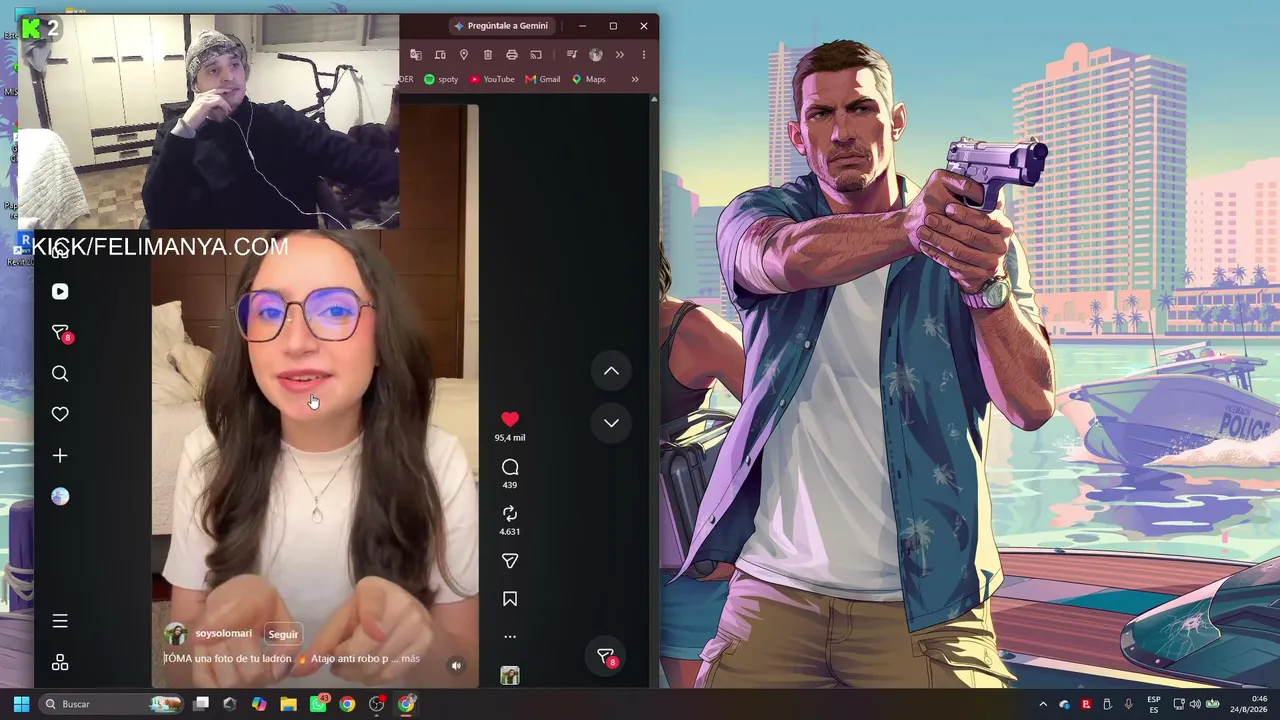Open the red B antivirus tray icon
The width and height of the screenshot is (1280, 720).
point(1086,704)
